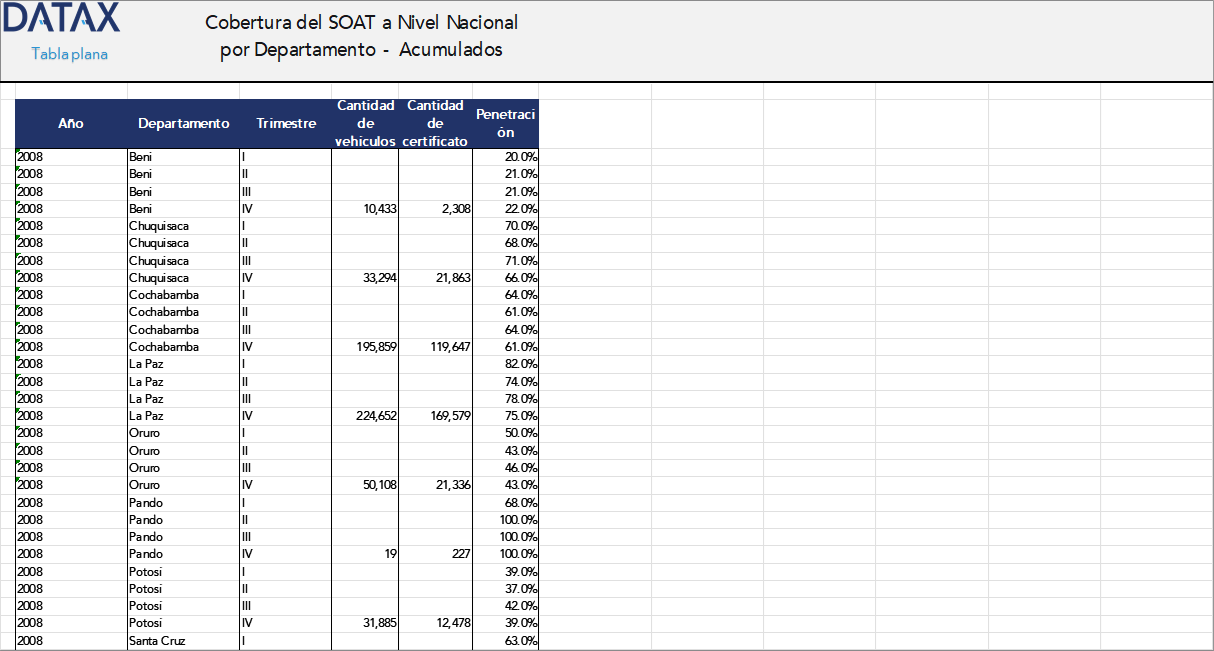Select the 70.0% penetration cell
Viewport: 1214px width, 651px height.
[x=506, y=226]
